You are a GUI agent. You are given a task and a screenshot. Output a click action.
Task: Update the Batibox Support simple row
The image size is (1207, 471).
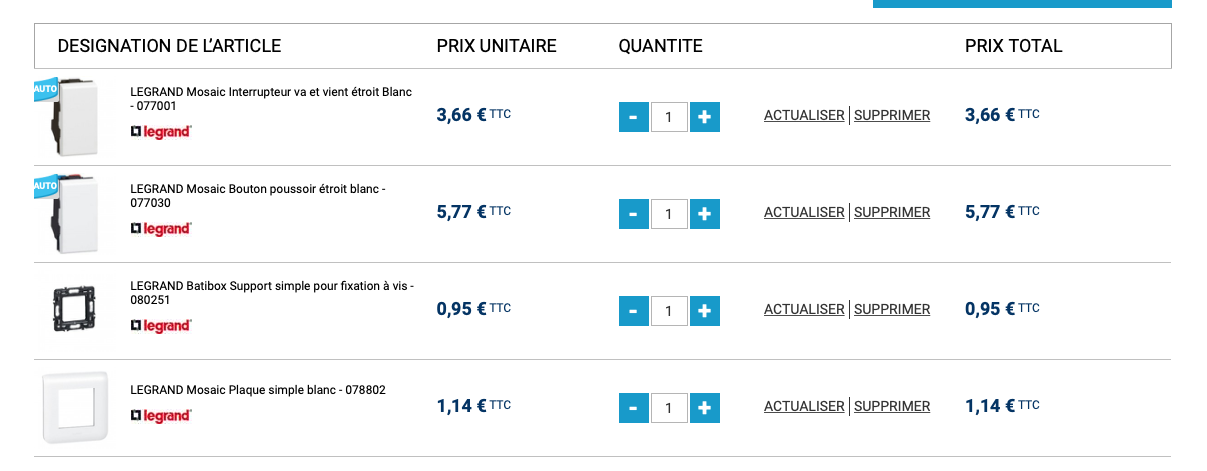(x=804, y=310)
